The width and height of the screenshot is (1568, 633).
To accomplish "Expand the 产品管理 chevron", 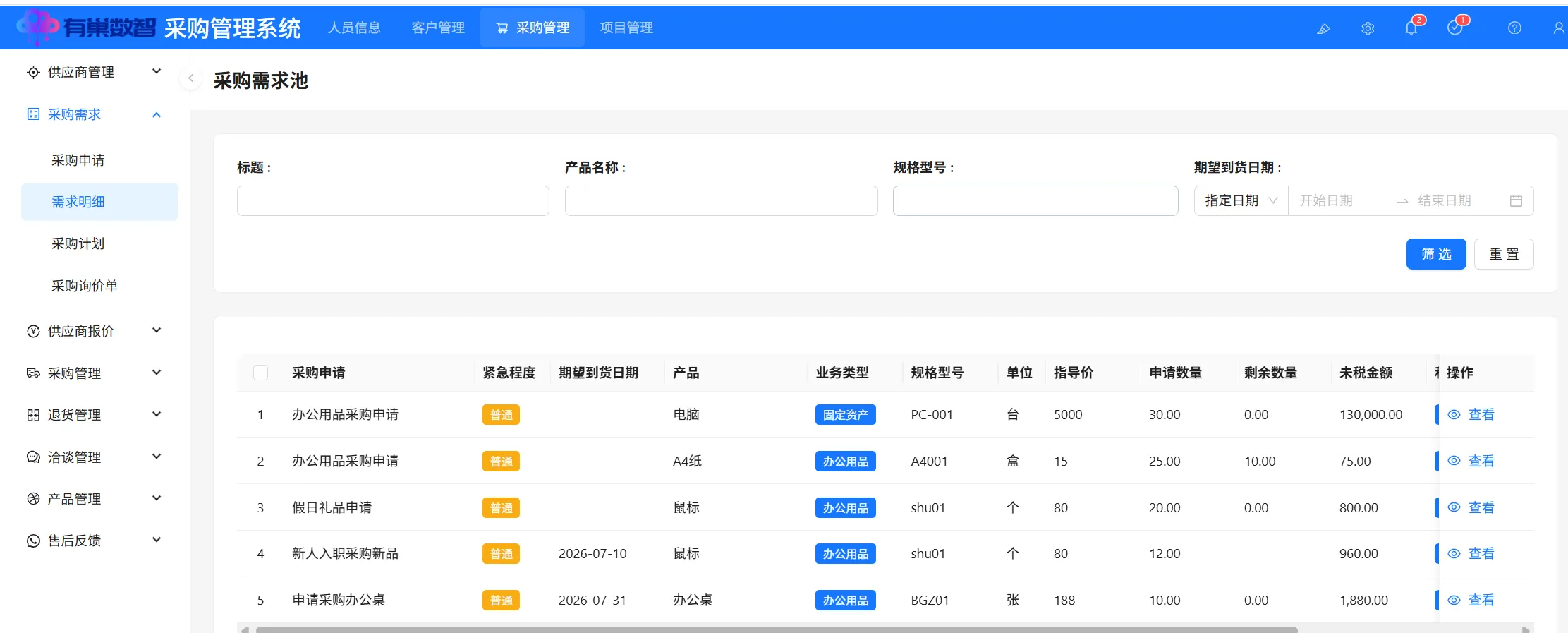I will click(157, 498).
